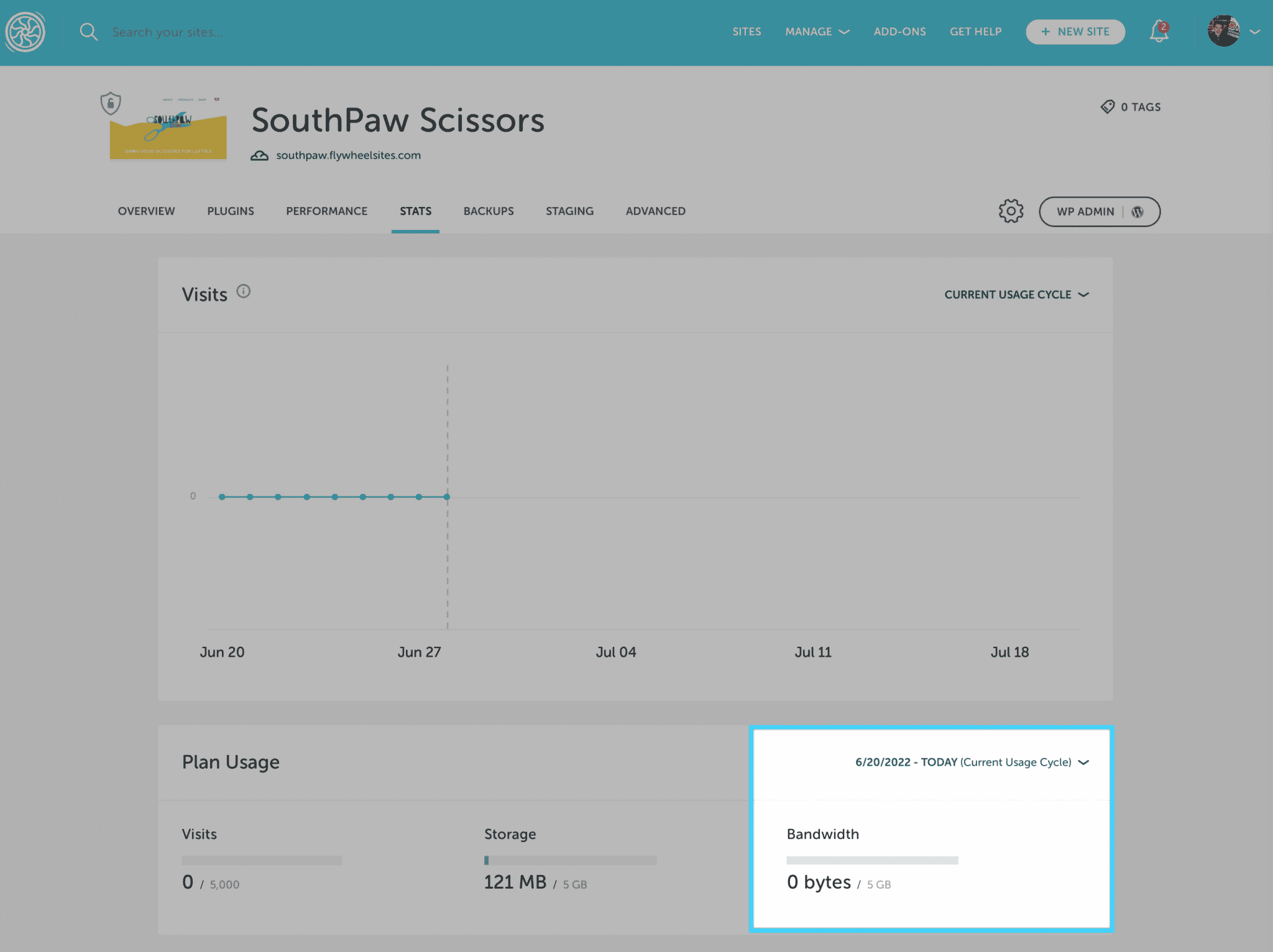Open ADD-ONS in top navigation

900,32
